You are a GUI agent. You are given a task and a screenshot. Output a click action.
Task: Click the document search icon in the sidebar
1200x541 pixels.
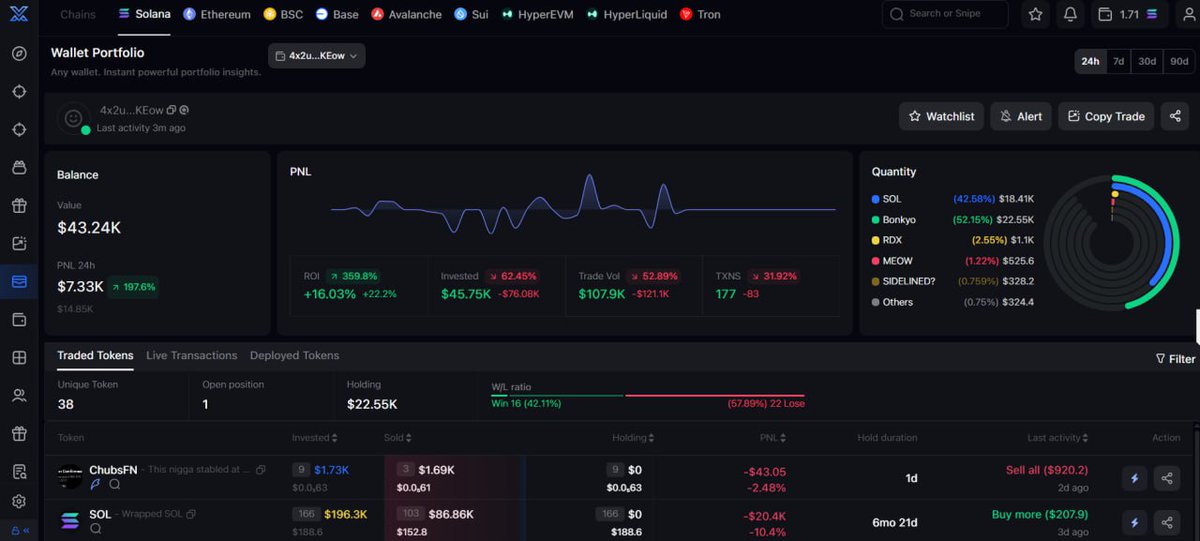point(19,472)
